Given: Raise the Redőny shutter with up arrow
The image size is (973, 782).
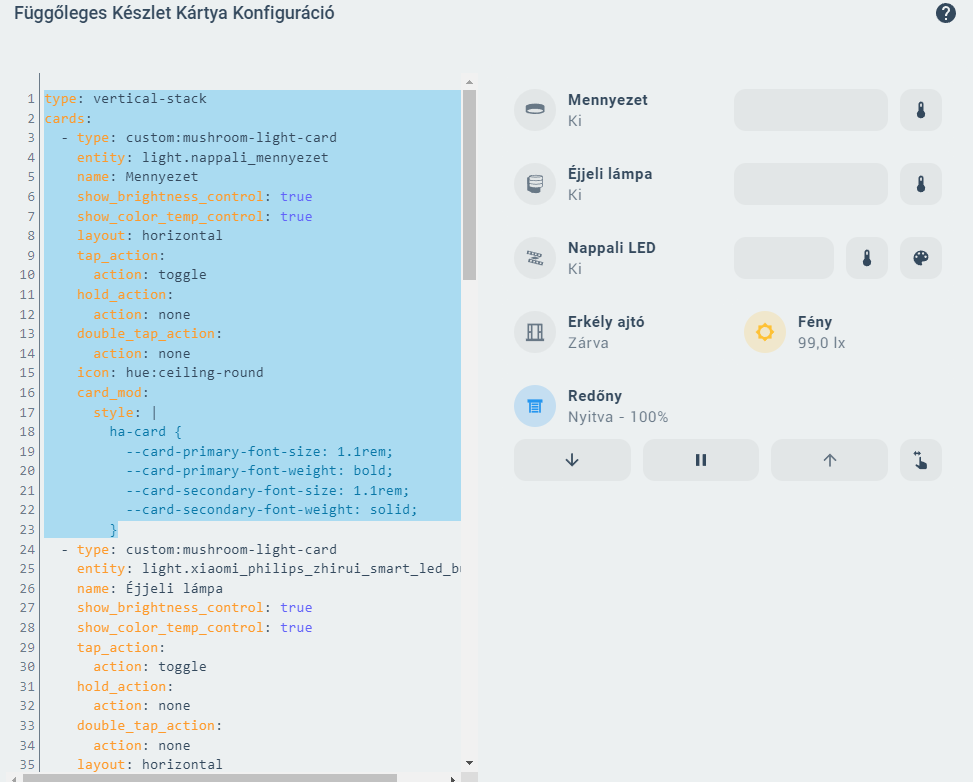Looking at the screenshot, I should (x=828, y=460).
